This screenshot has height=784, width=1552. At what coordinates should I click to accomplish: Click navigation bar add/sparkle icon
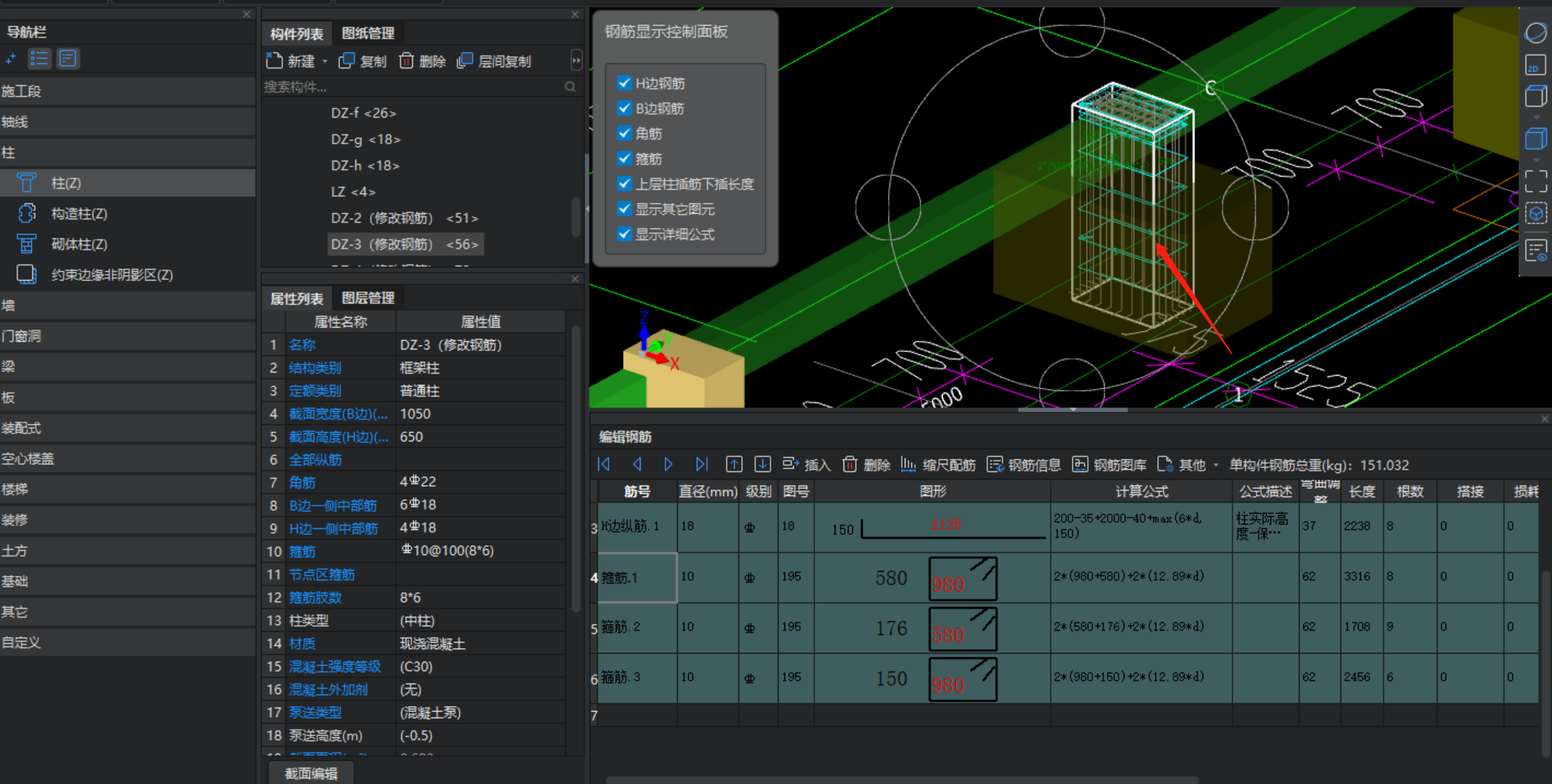[x=11, y=59]
